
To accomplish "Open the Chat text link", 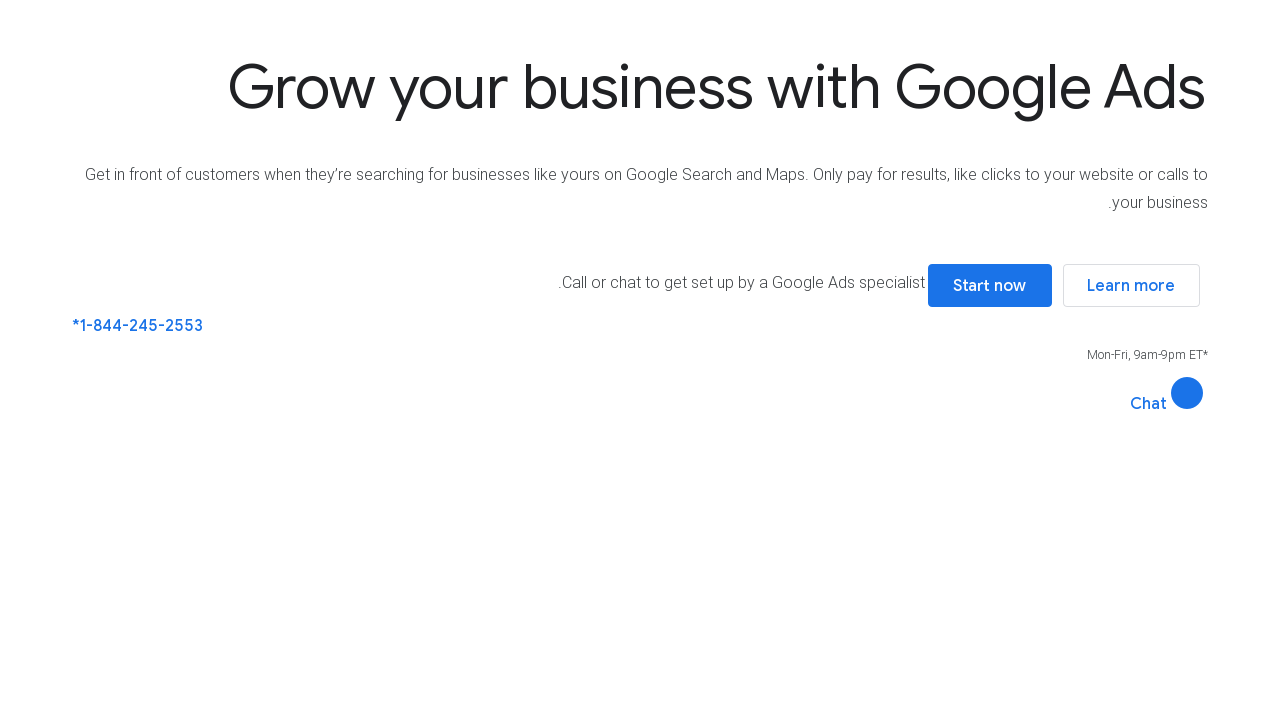I will [1148, 403].
